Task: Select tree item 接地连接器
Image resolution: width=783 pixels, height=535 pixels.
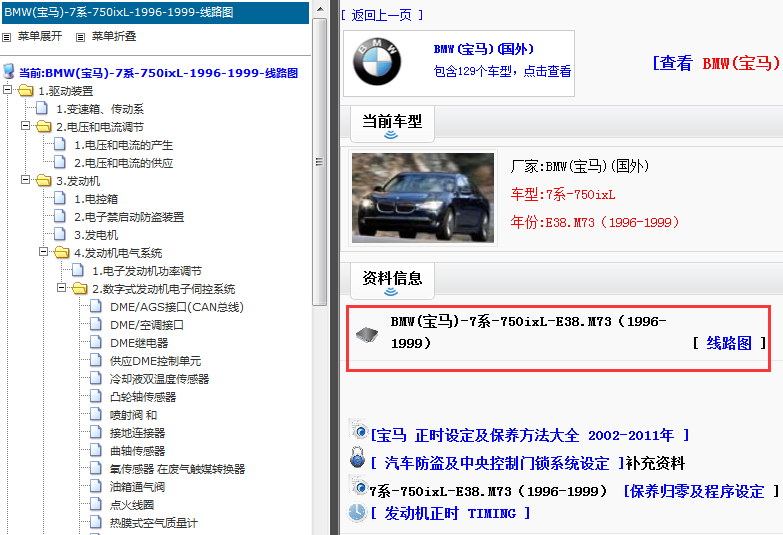Action: (137, 433)
